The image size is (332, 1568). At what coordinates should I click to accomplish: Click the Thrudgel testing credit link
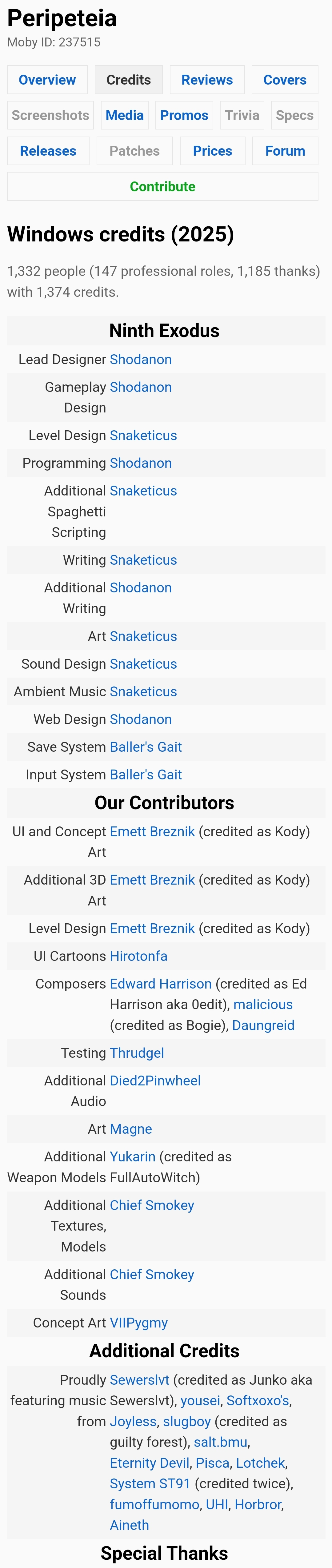(x=136, y=1053)
